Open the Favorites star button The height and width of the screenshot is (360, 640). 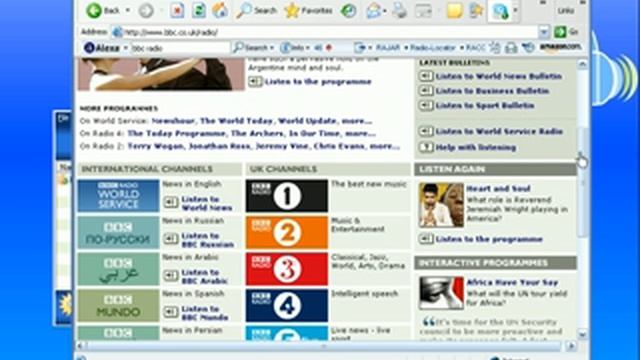coord(308,11)
